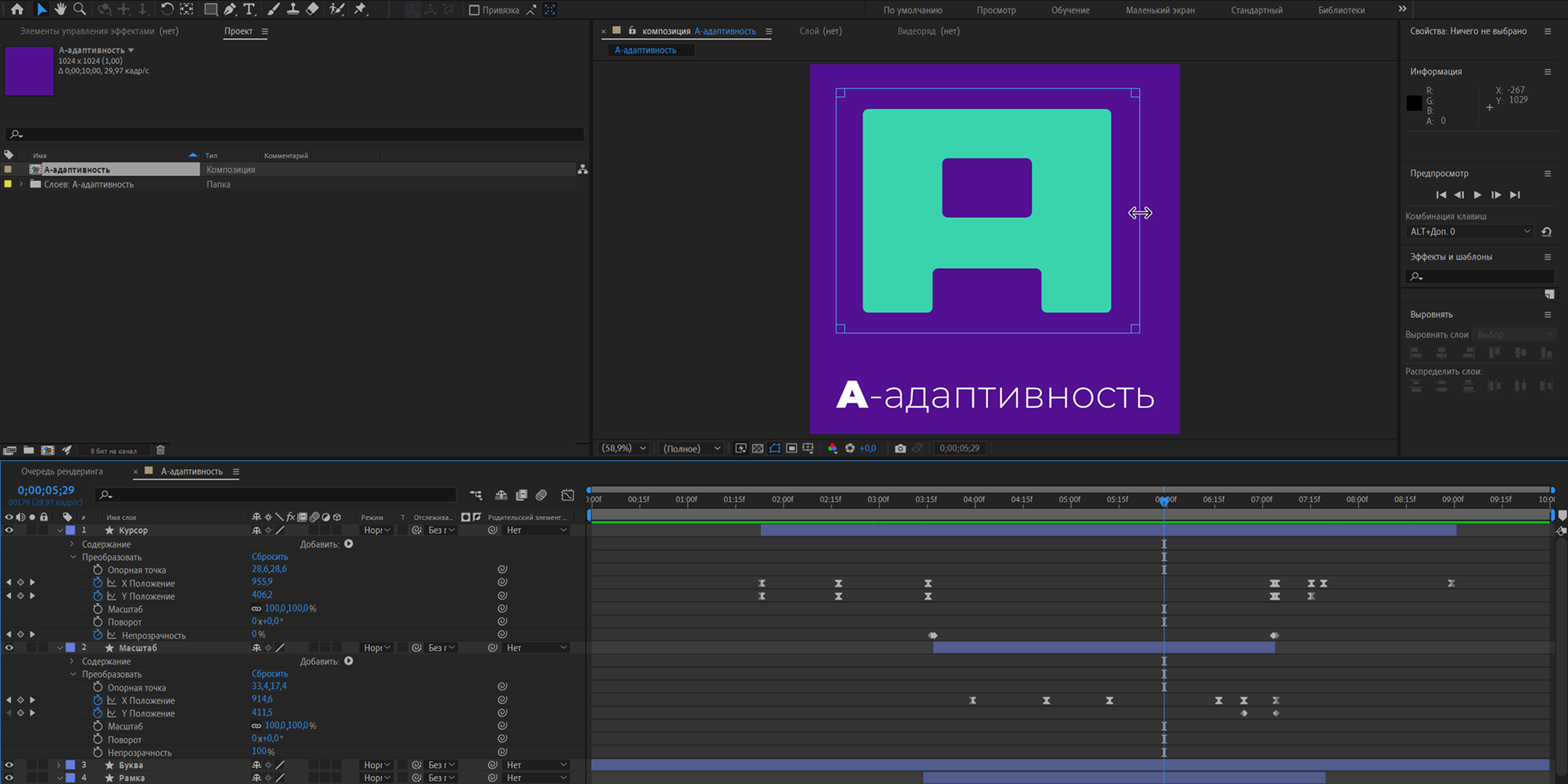Viewport: 1568px width, 784px height.
Task: Open the ALT+Доп. 0 shortcut dropdown
Action: [1470, 232]
